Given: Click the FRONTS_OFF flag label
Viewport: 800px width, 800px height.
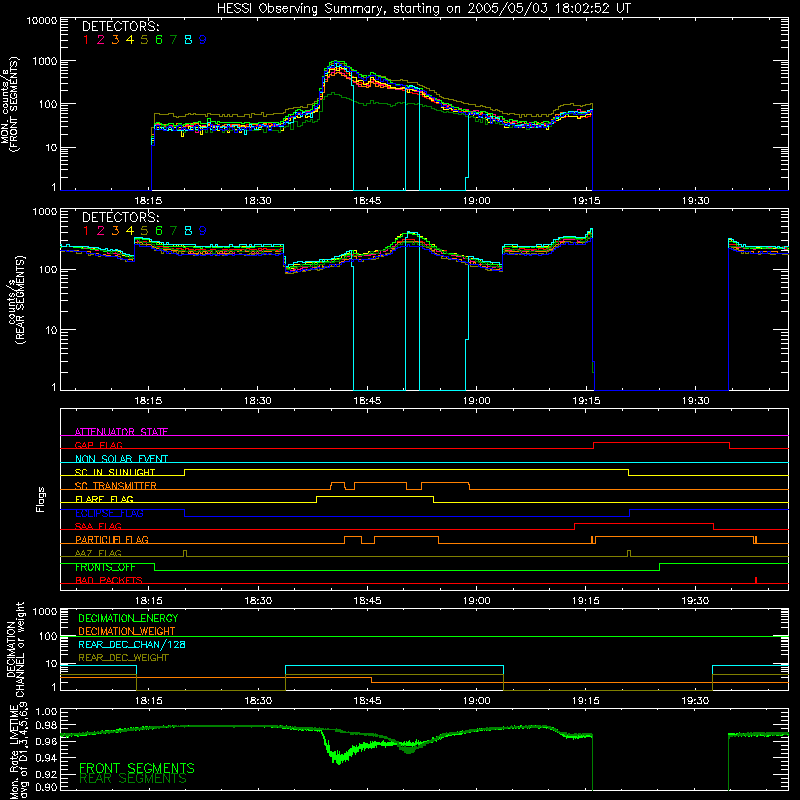Looking at the screenshot, I should coord(105,567).
